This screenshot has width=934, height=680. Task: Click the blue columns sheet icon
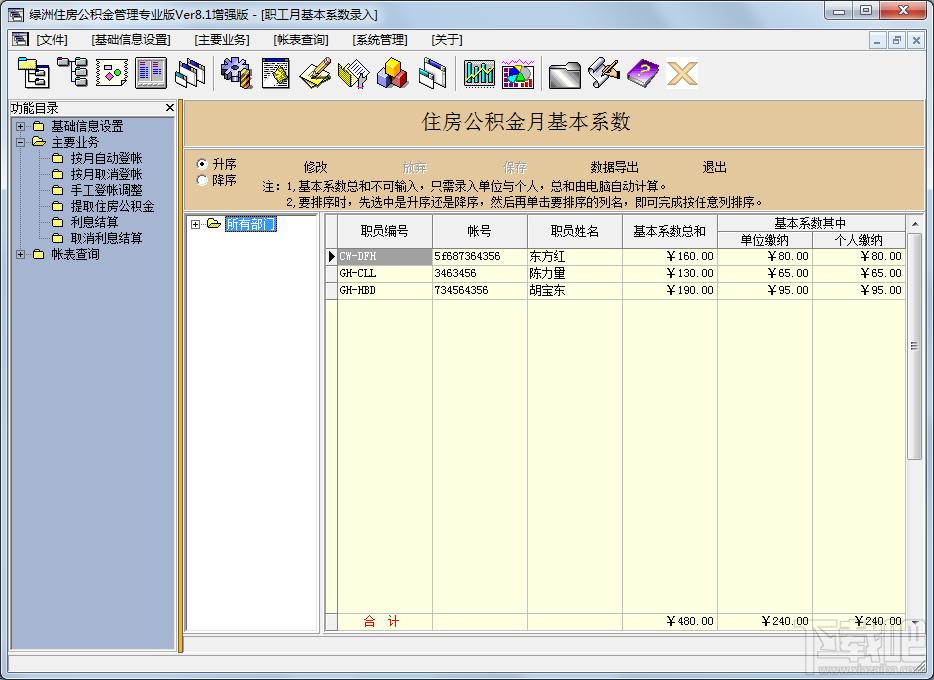click(x=151, y=73)
